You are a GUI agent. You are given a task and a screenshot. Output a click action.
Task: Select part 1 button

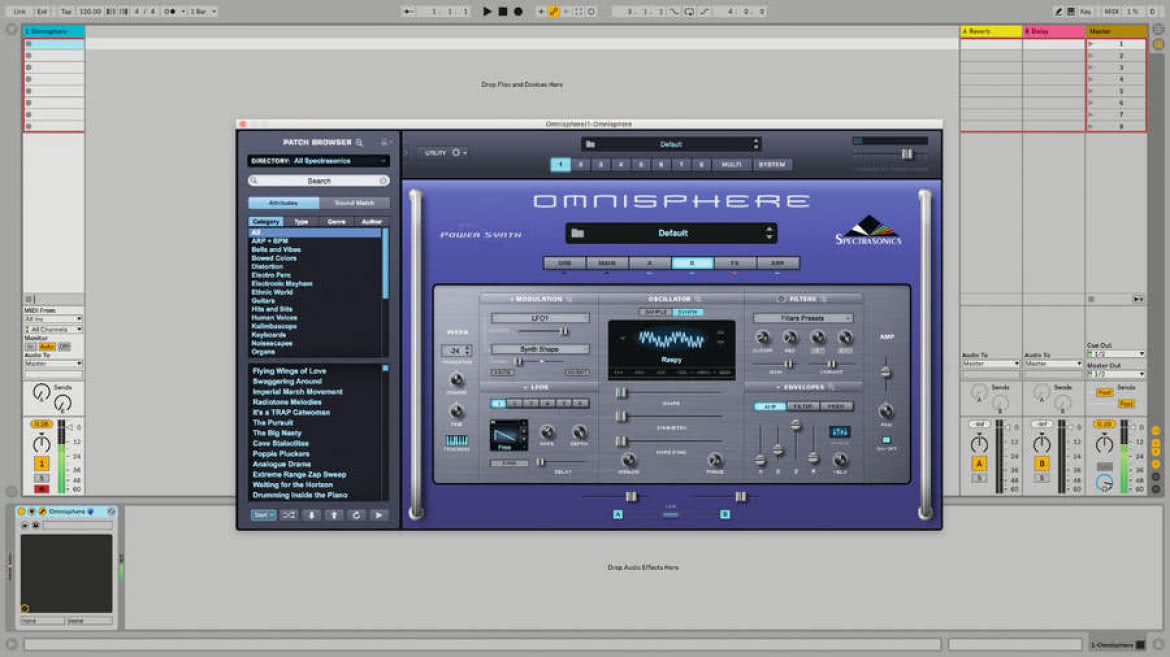click(560, 164)
